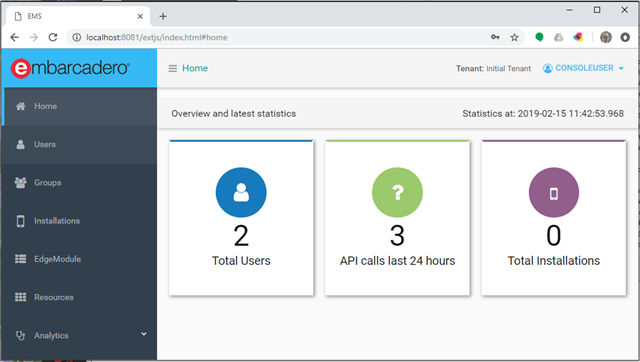Toggle the sidebar with hamburger icon
Screen dimensions: 640x362
[x=173, y=69]
